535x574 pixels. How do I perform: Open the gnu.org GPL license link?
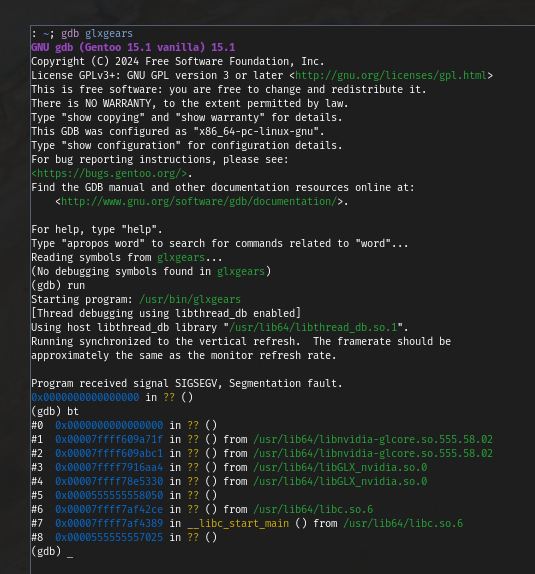391,75
